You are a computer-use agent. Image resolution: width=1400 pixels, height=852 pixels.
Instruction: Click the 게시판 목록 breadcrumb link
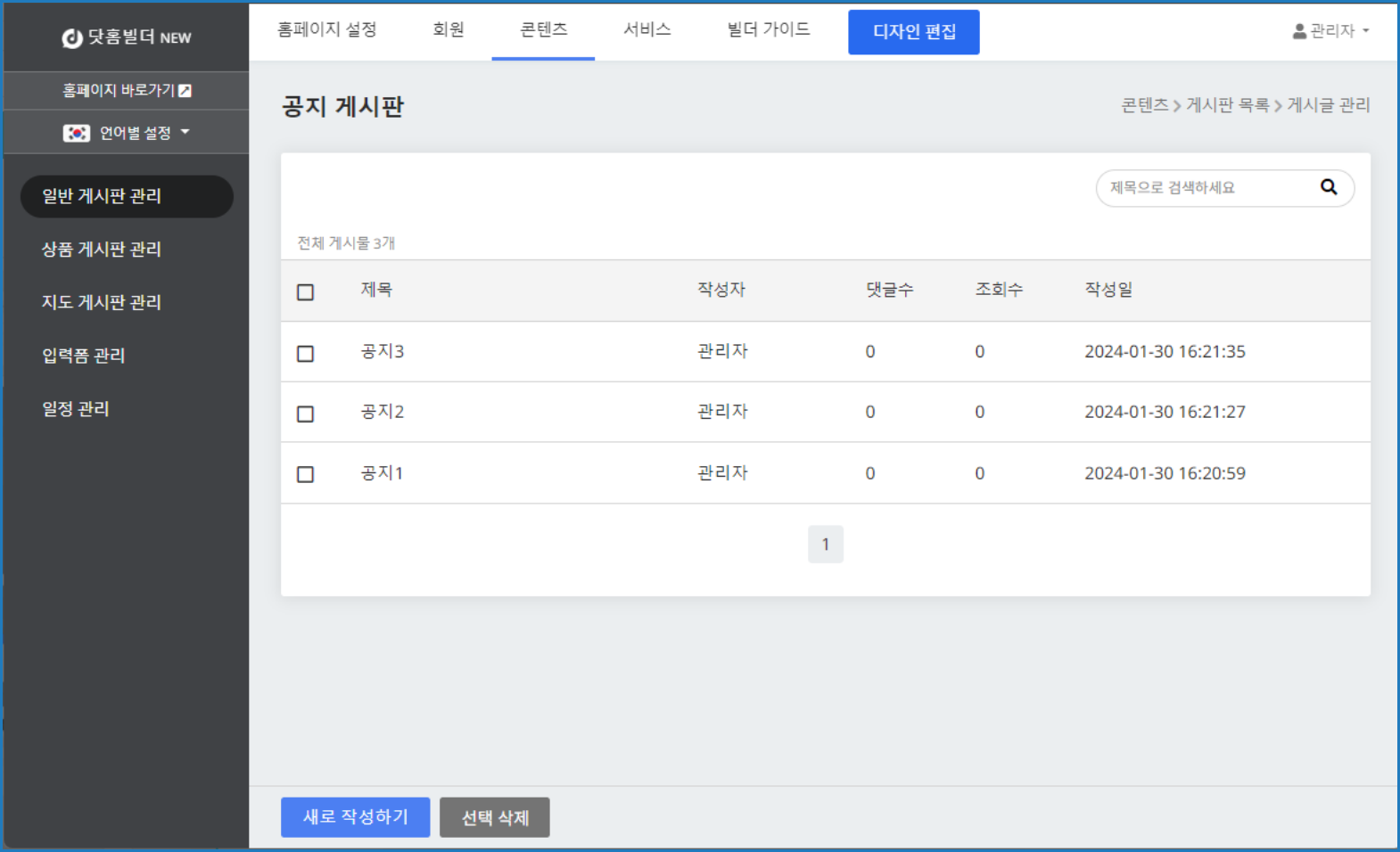[x=1227, y=105]
